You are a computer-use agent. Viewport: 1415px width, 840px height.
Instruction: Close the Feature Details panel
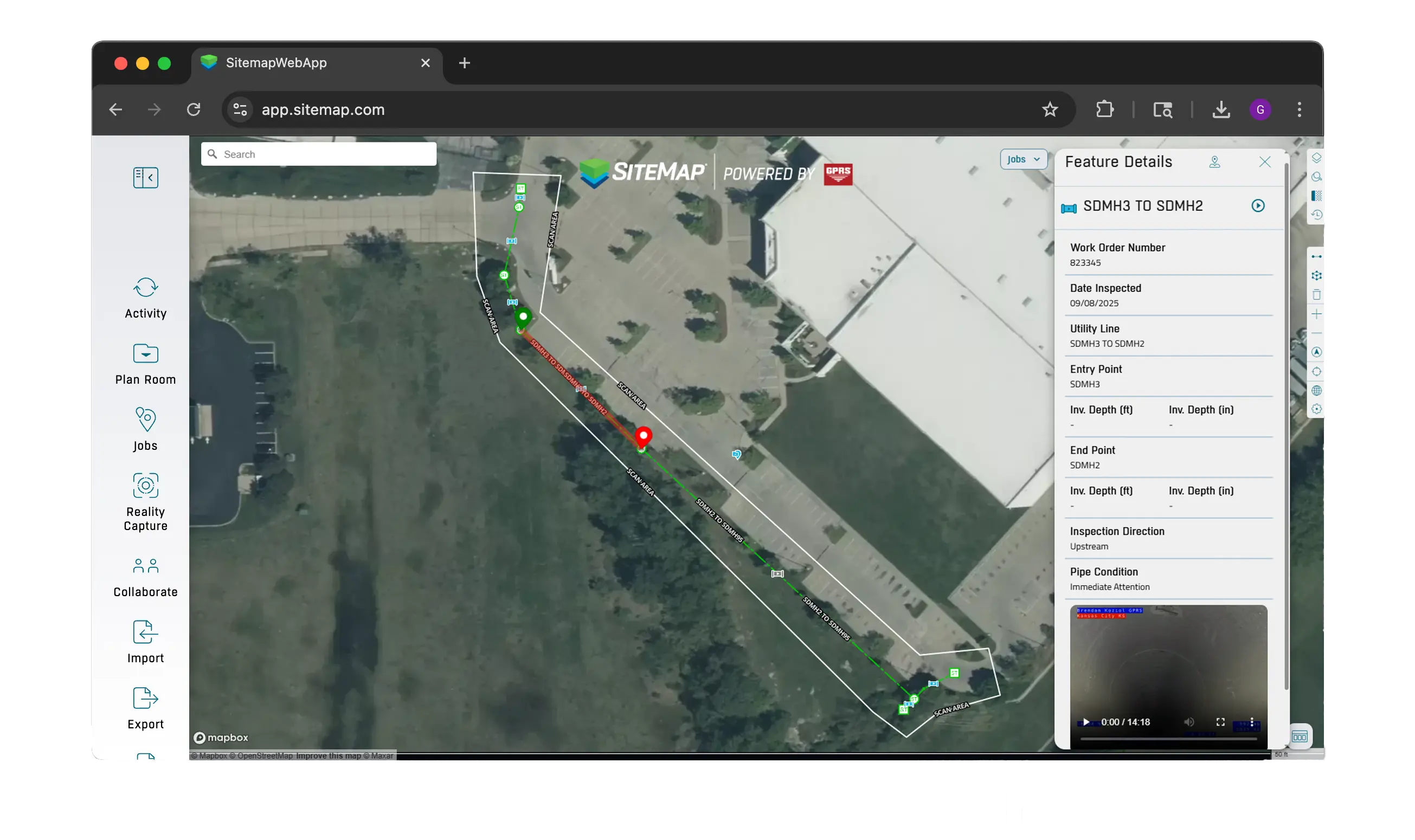click(1265, 162)
